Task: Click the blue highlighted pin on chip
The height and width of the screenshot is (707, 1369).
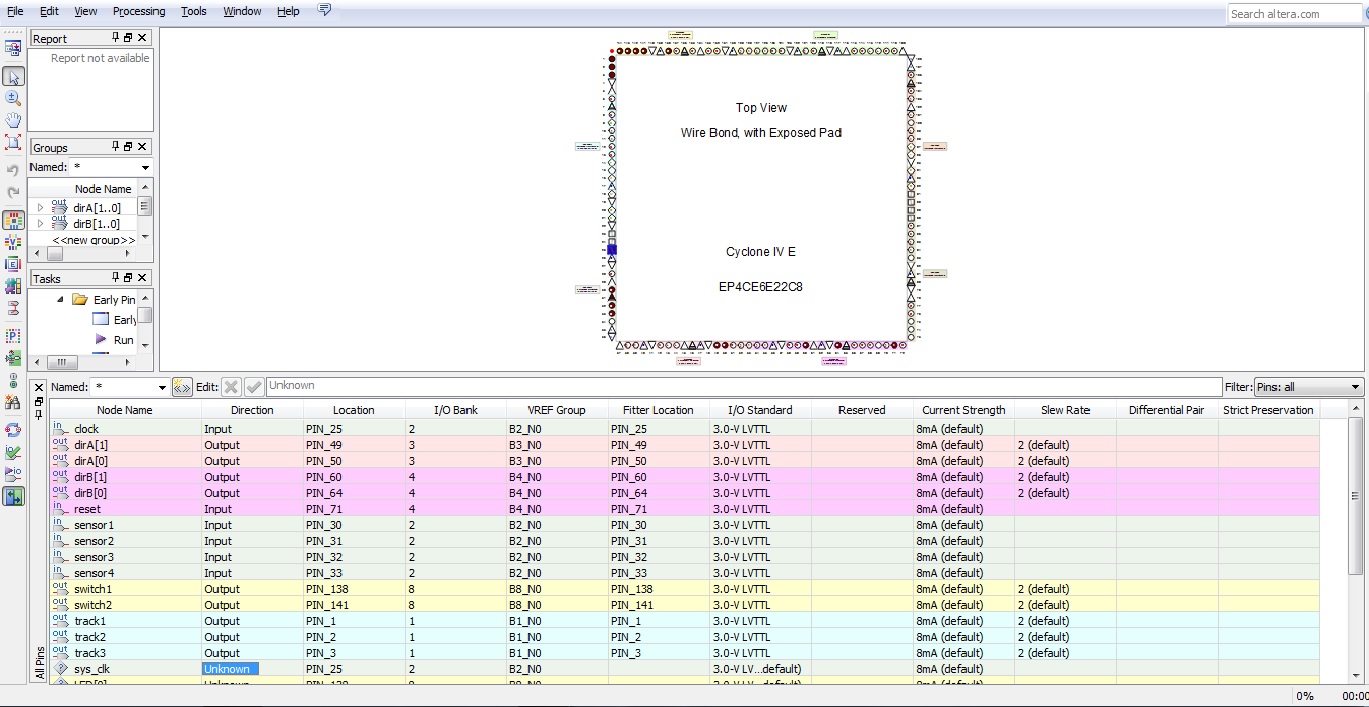Action: coord(612,250)
